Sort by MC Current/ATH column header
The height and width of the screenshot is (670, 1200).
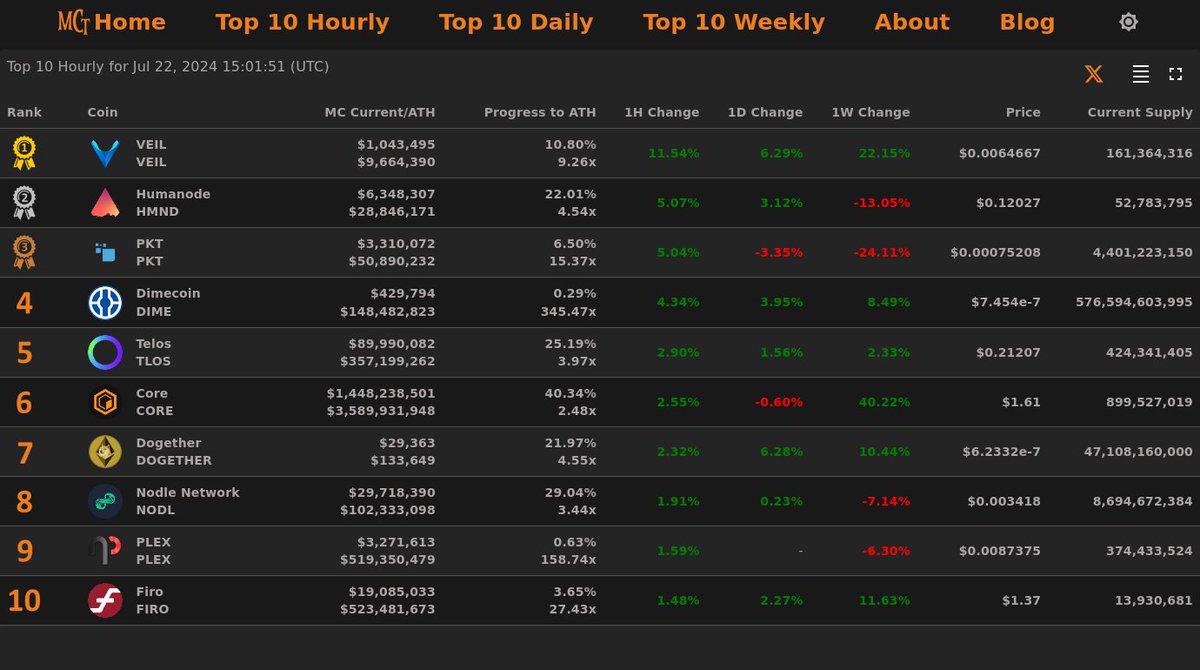[x=380, y=112]
